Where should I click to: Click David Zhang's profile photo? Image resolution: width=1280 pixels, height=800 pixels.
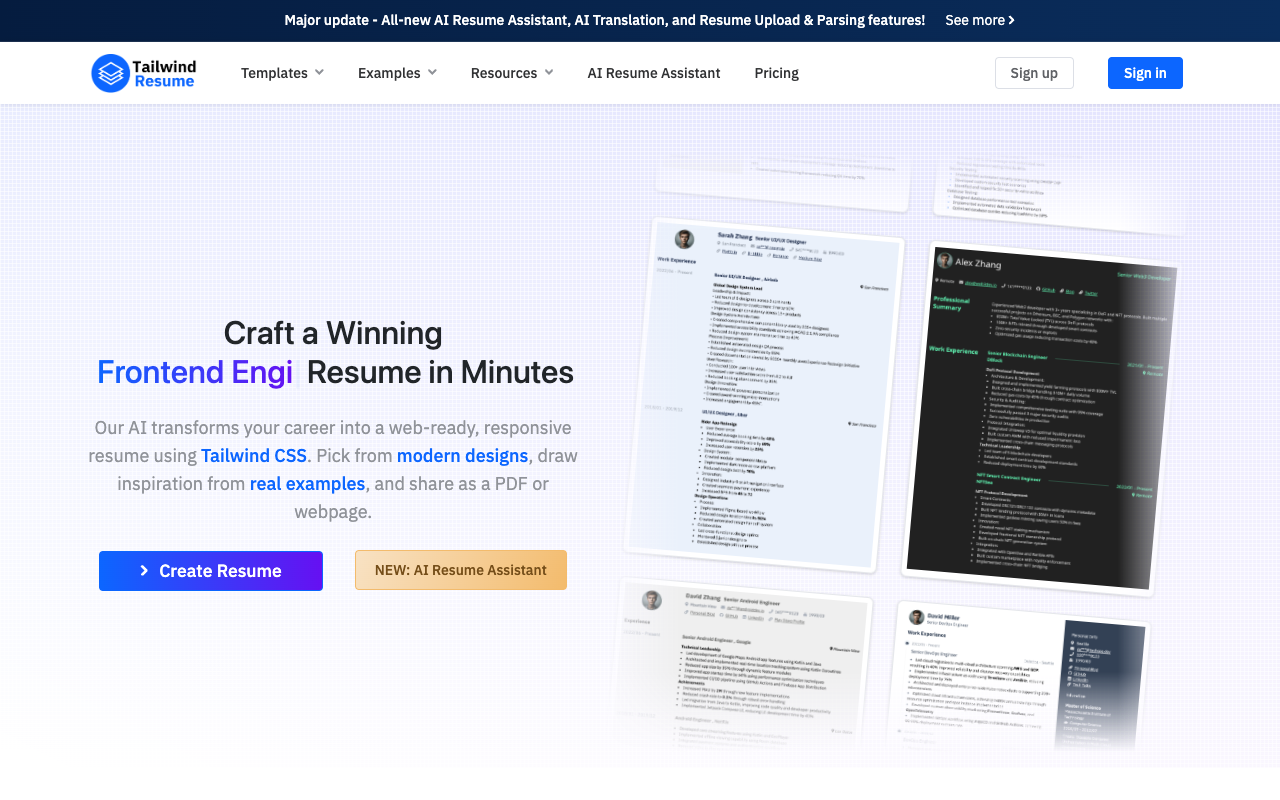tap(652, 600)
